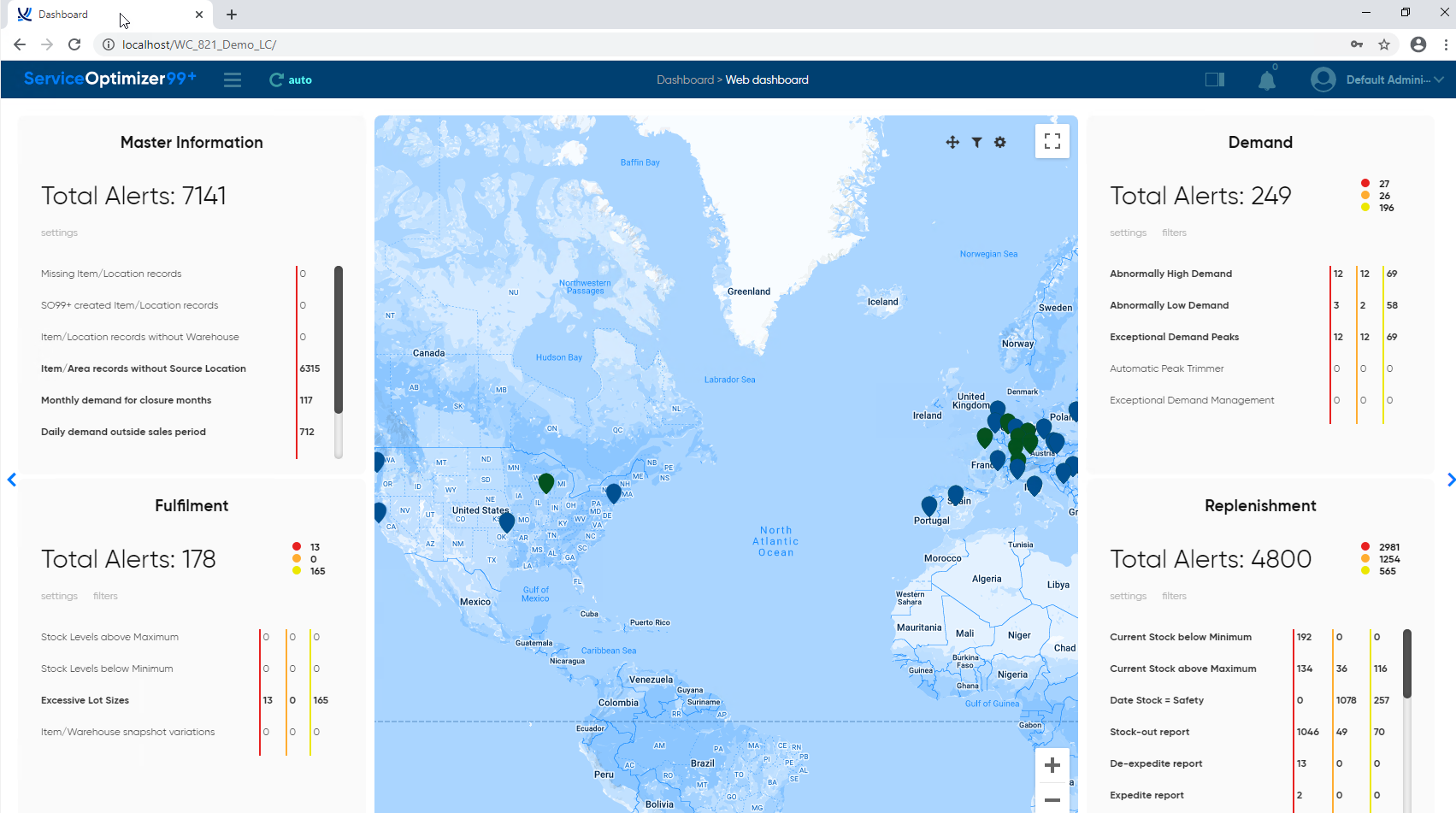Open Demand panel filters link
The height and width of the screenshot is (813, 1456).
[1174, 233]
